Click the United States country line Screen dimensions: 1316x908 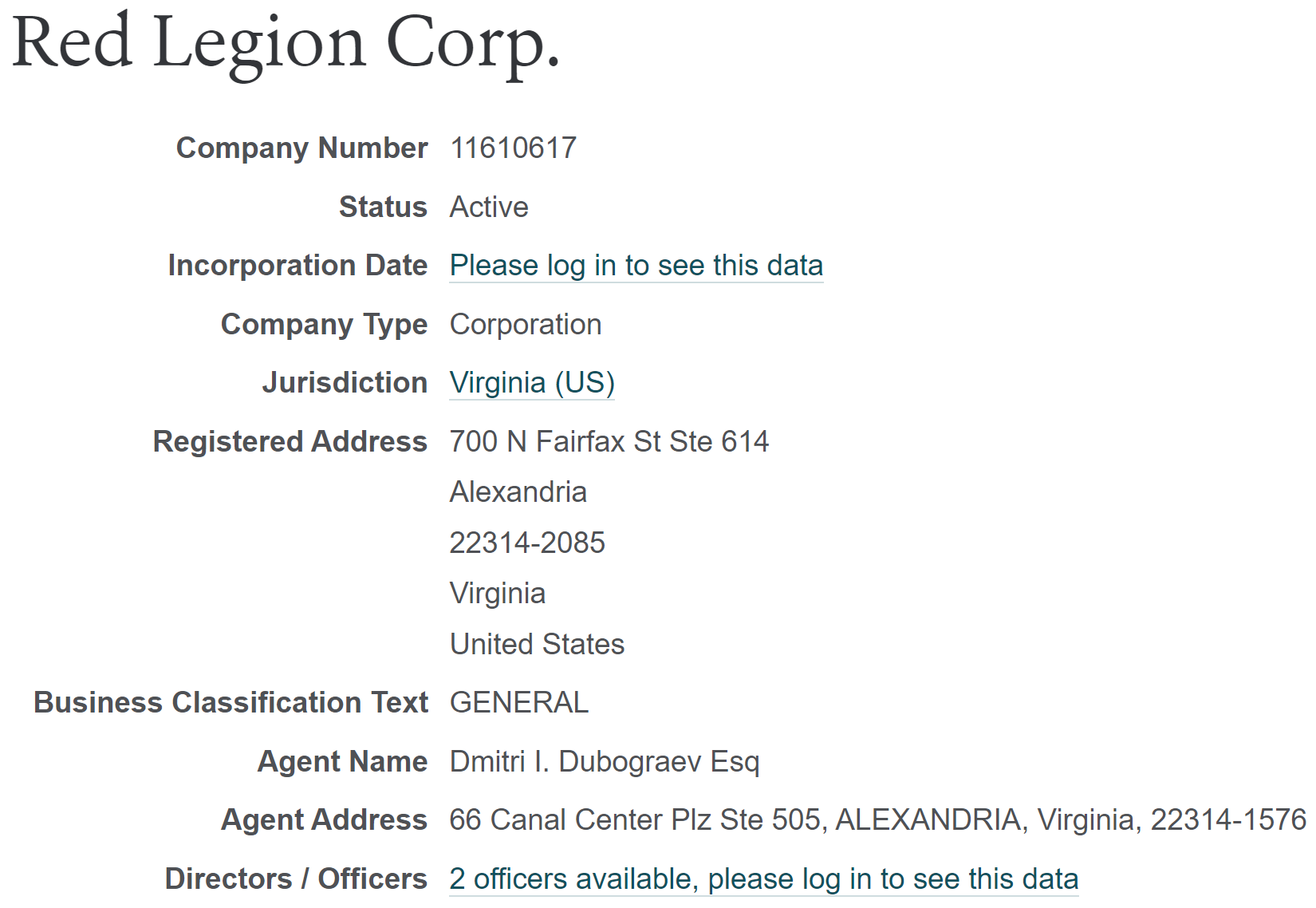click(537, 645)
